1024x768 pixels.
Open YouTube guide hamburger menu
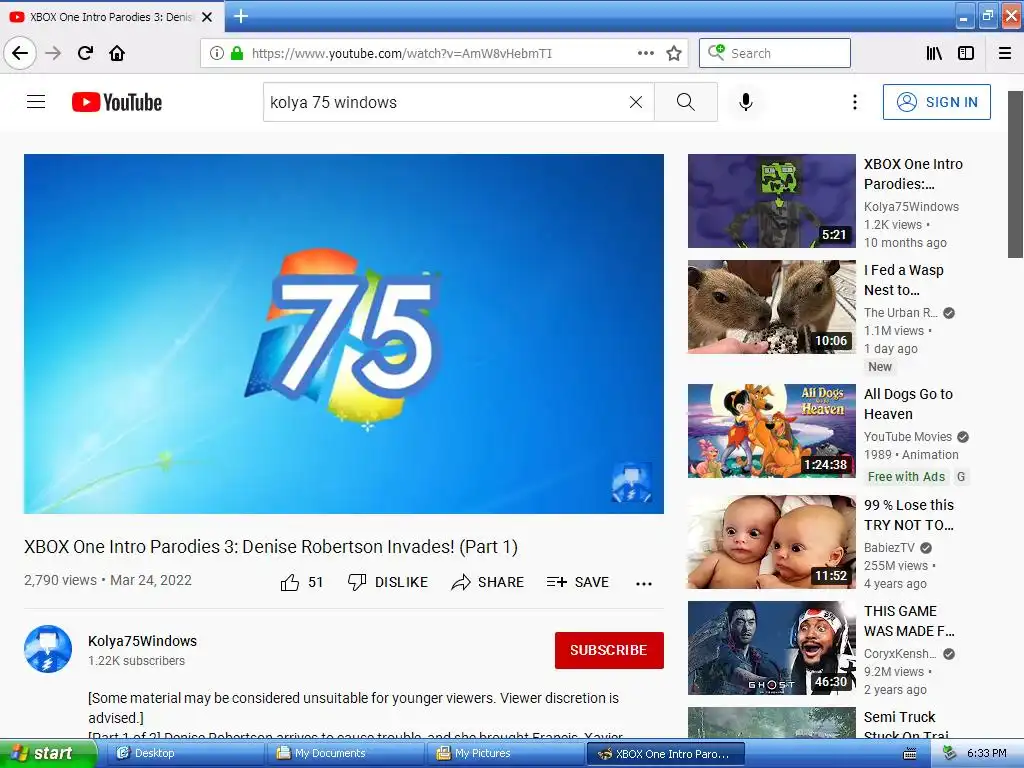[36, 102]
